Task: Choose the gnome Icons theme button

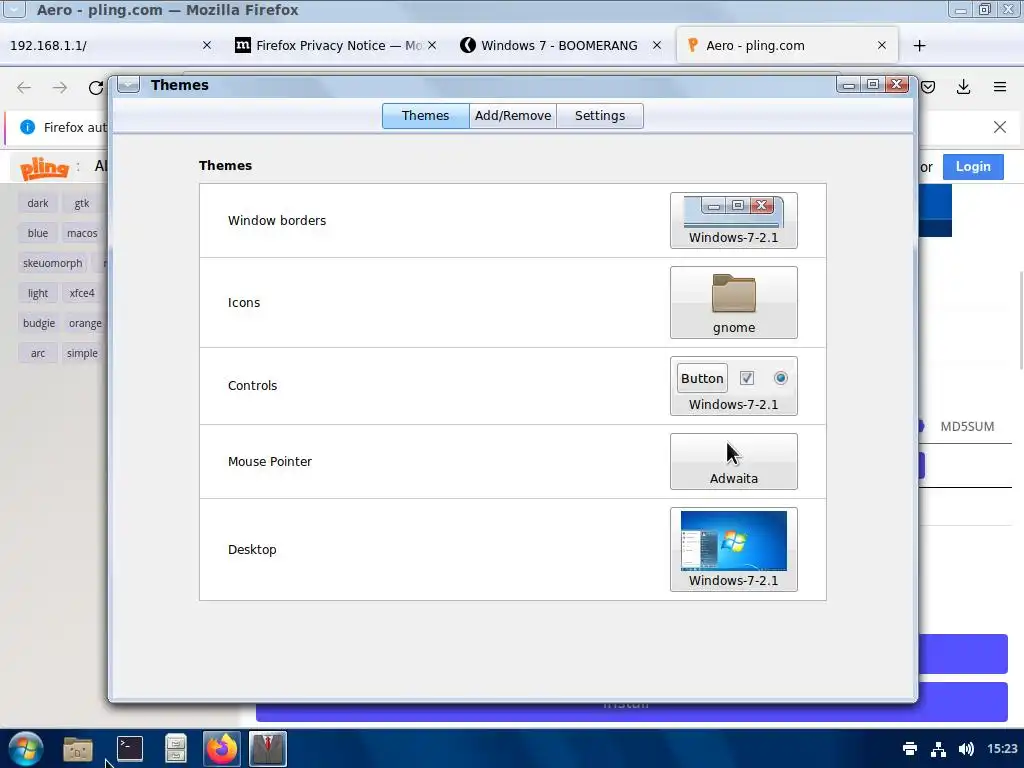Action: [x=733, y=302]
